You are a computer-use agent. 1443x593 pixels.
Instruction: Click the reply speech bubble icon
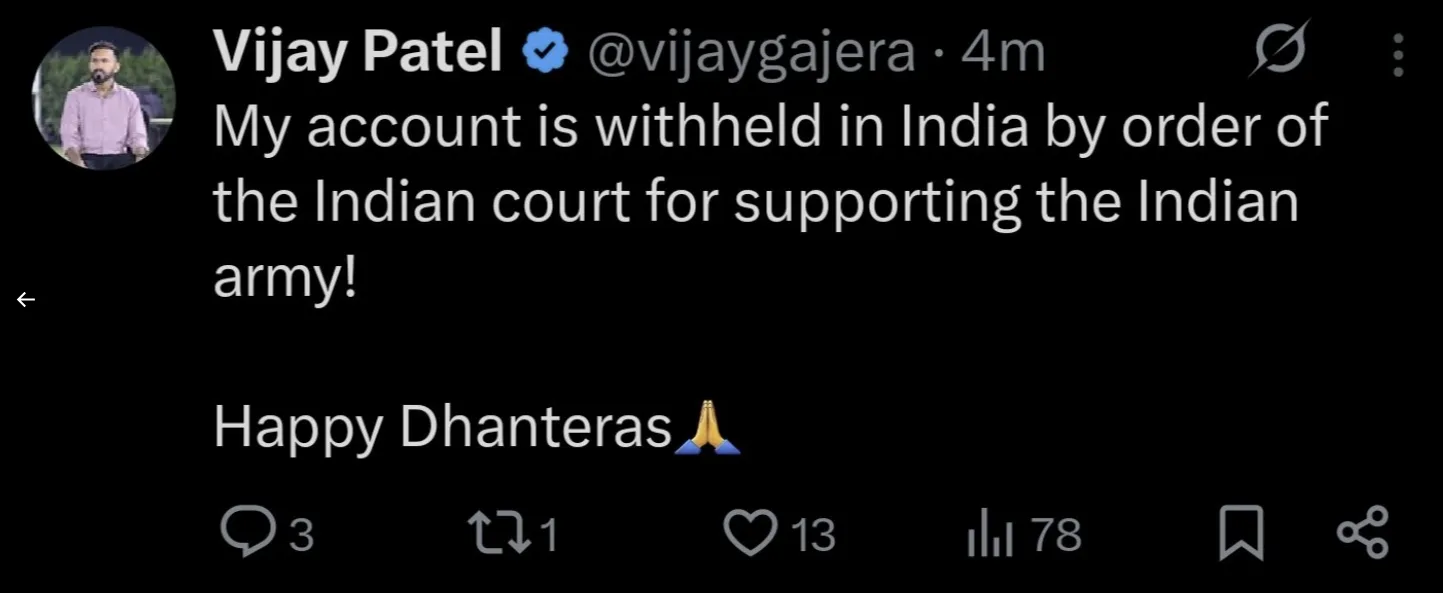point(241,533)
